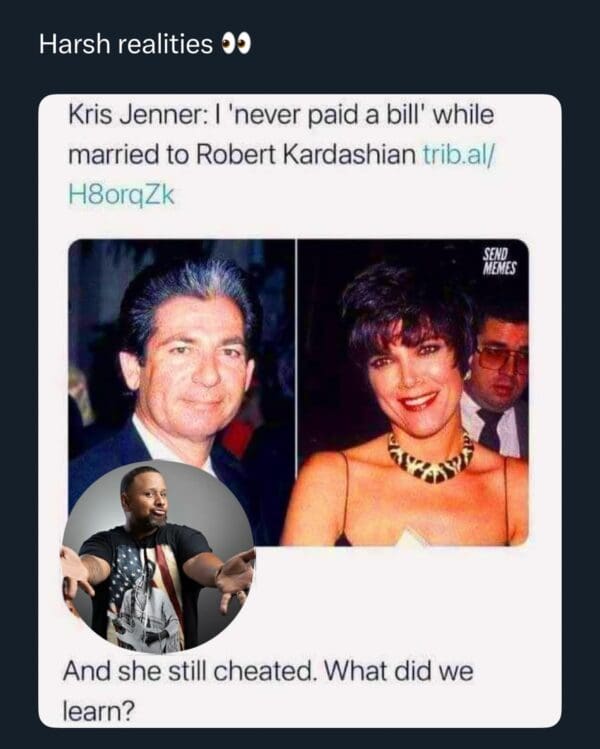Click the "What did we" question text
600x749 pixels.
click(399, 671)
